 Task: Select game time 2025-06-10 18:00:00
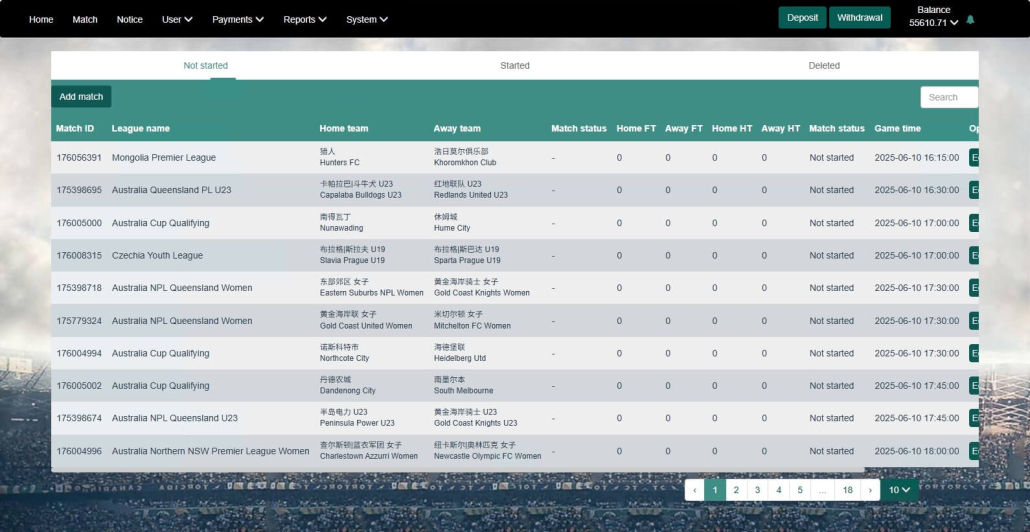point(916,451)
